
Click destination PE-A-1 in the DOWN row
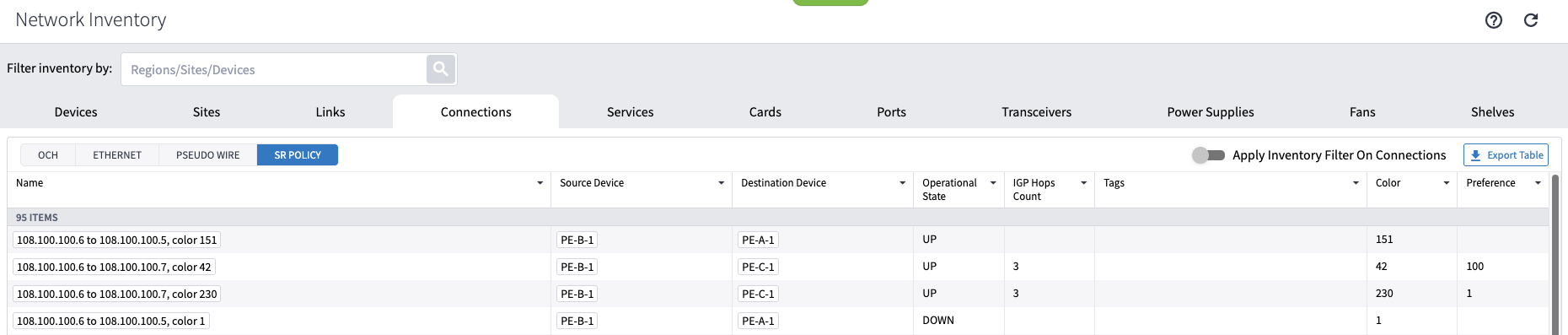pyautogui.click(x=758, y=321)
